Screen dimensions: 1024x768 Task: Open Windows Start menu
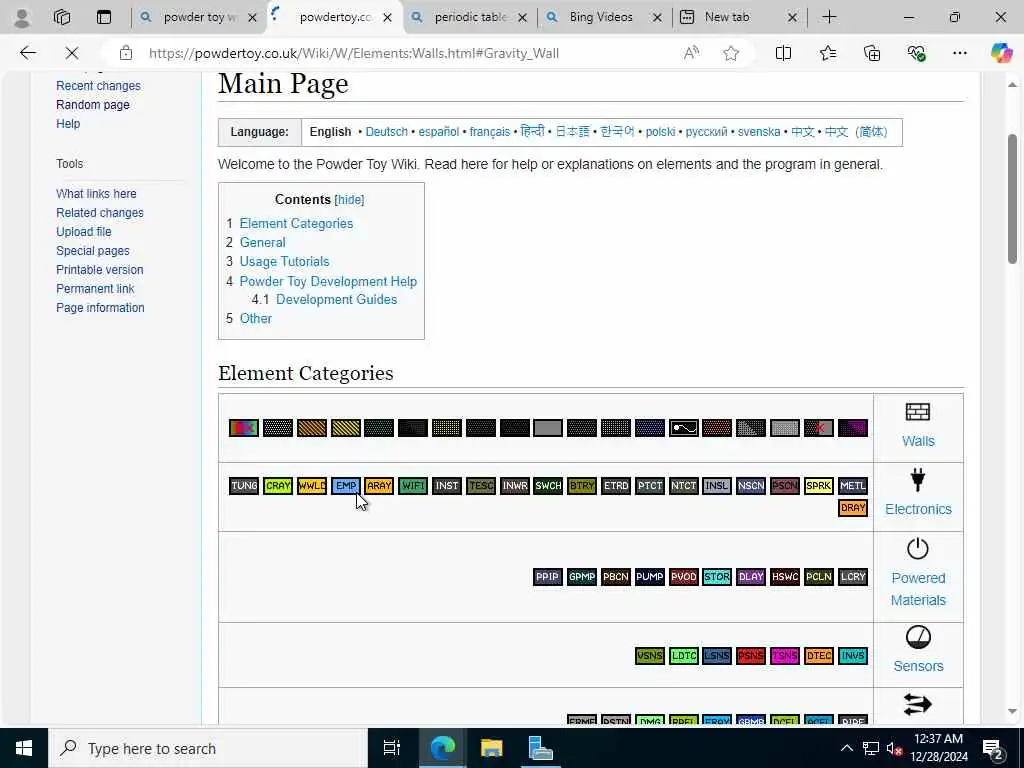[x=24, y=748]
